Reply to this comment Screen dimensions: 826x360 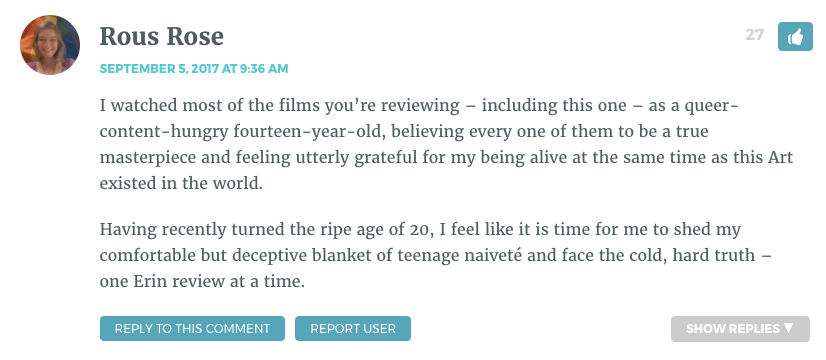pos(192,328)
